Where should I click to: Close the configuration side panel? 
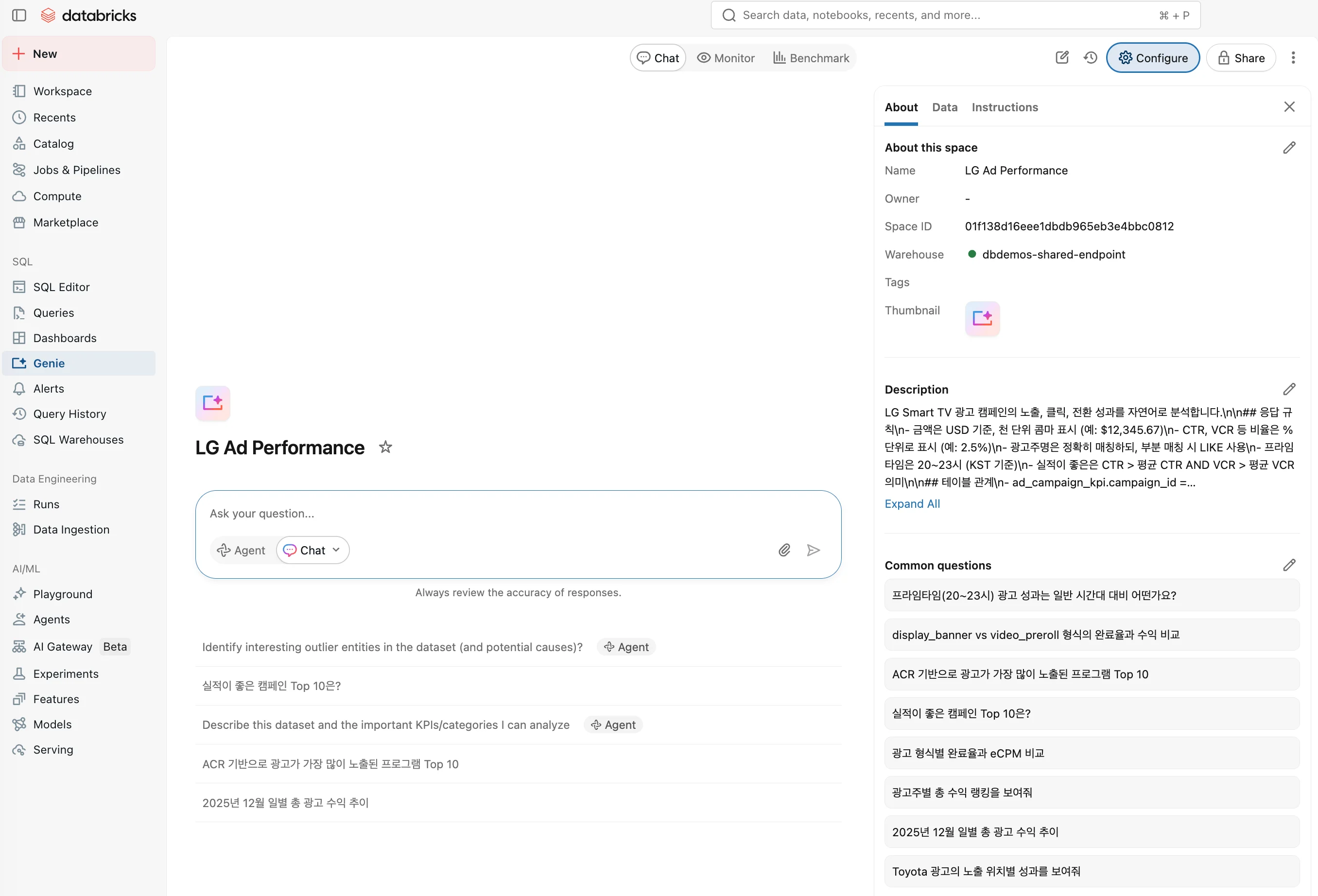(1289, 107)
